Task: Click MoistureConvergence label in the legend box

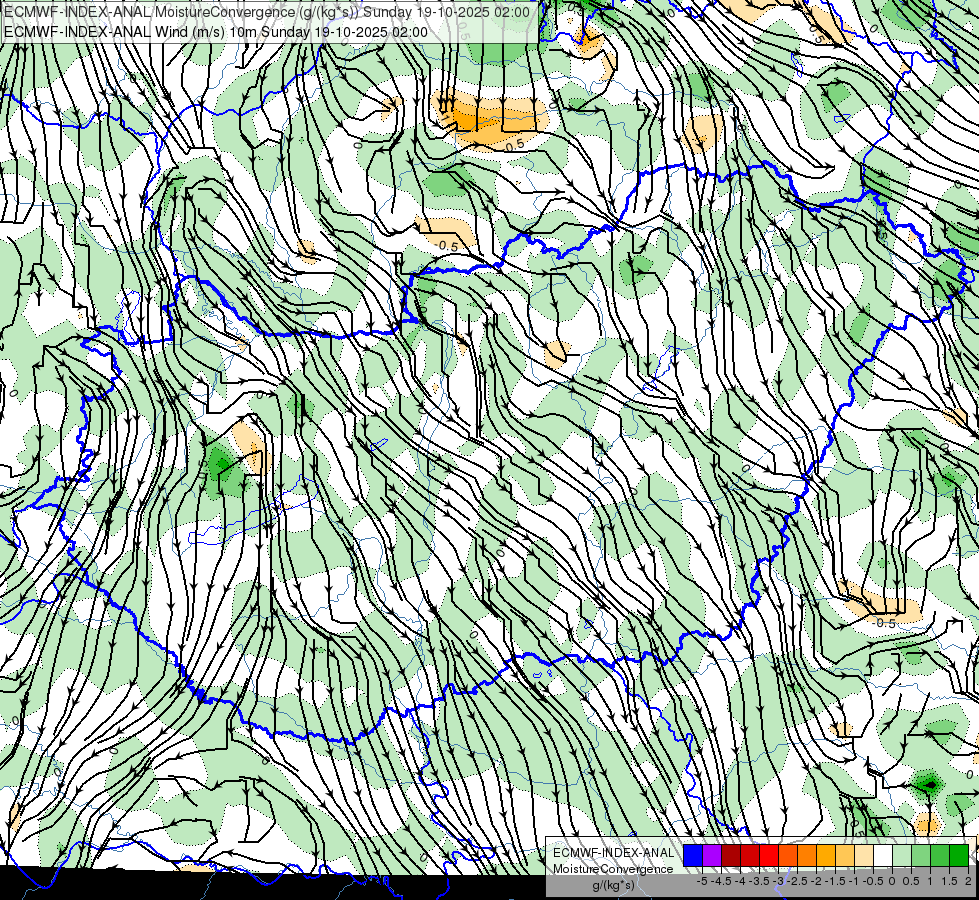Action: 614,869
